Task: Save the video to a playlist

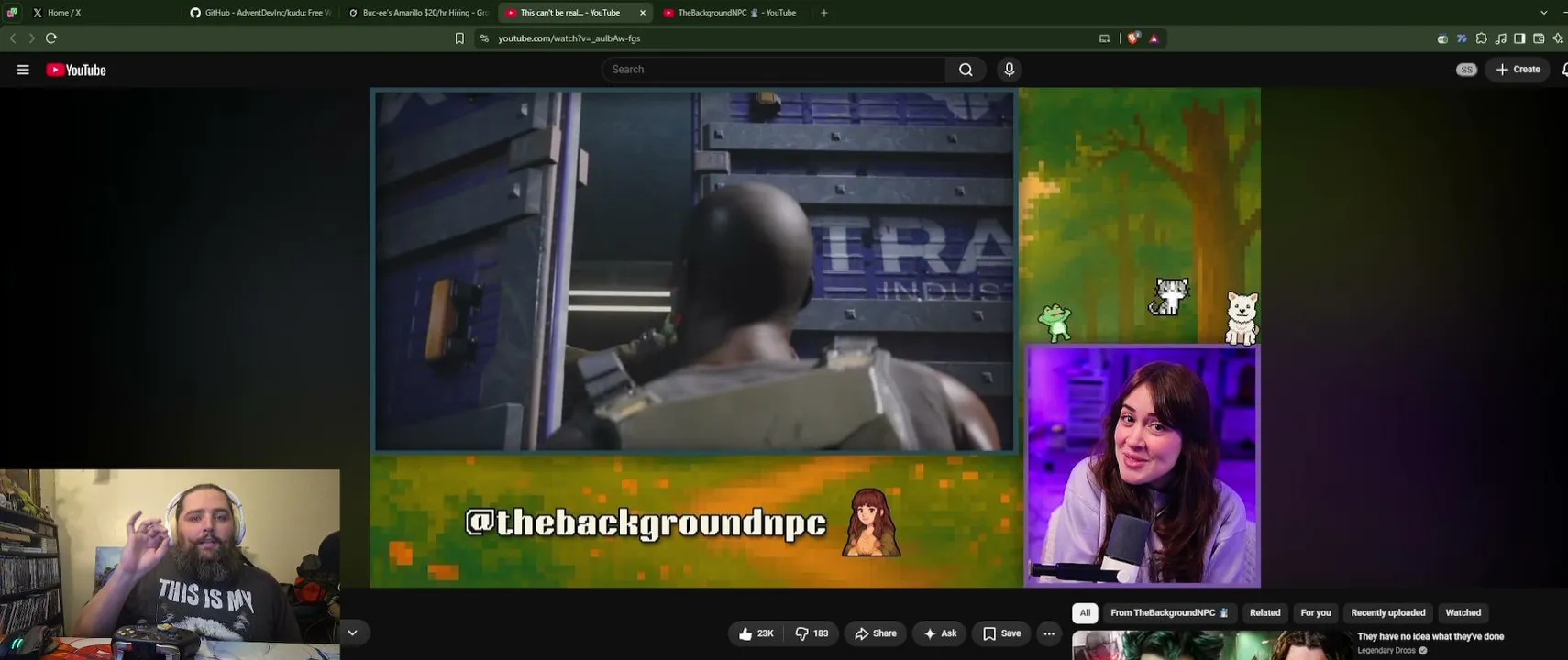Action: [x=1001, y=633]
